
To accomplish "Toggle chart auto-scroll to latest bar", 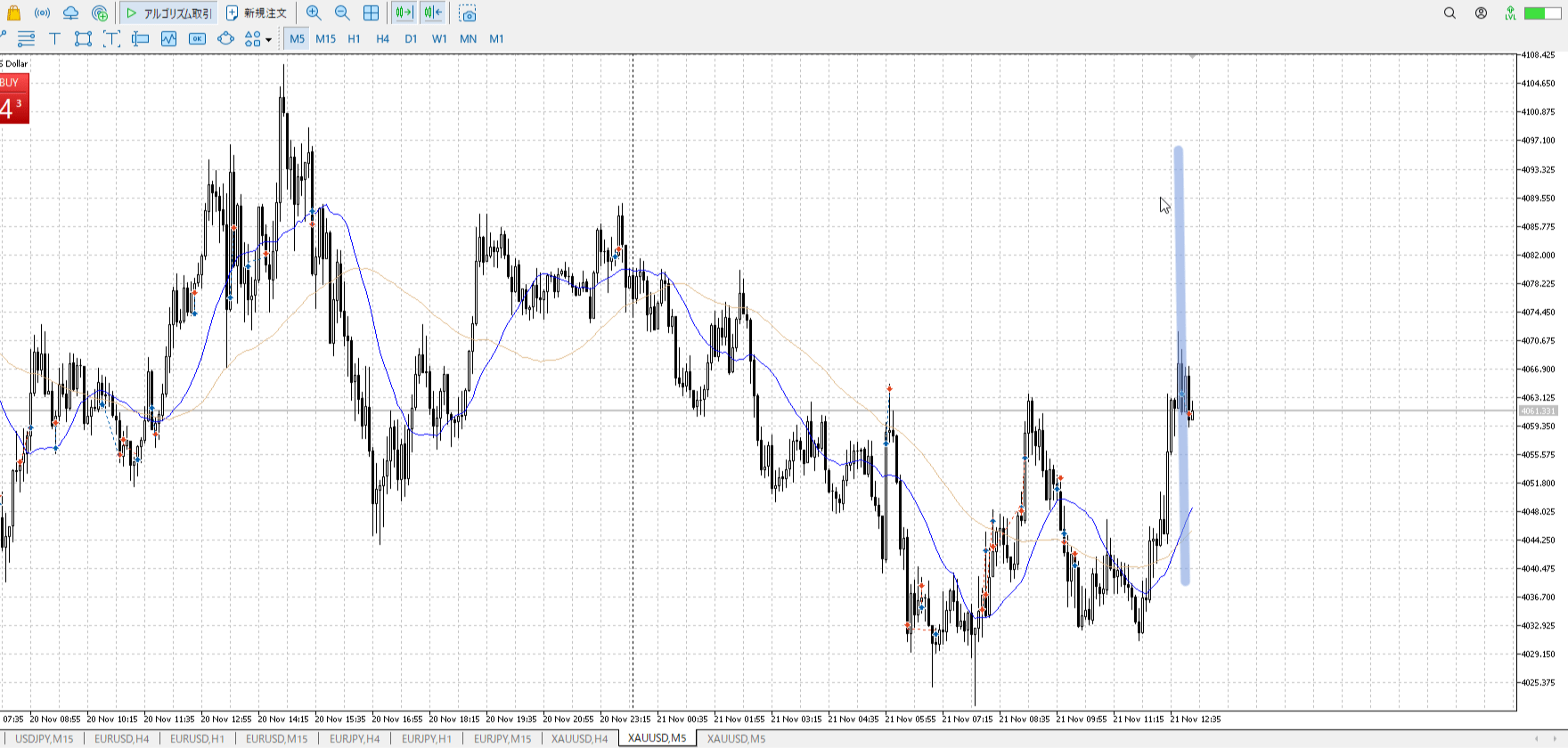I will [404, 13].
